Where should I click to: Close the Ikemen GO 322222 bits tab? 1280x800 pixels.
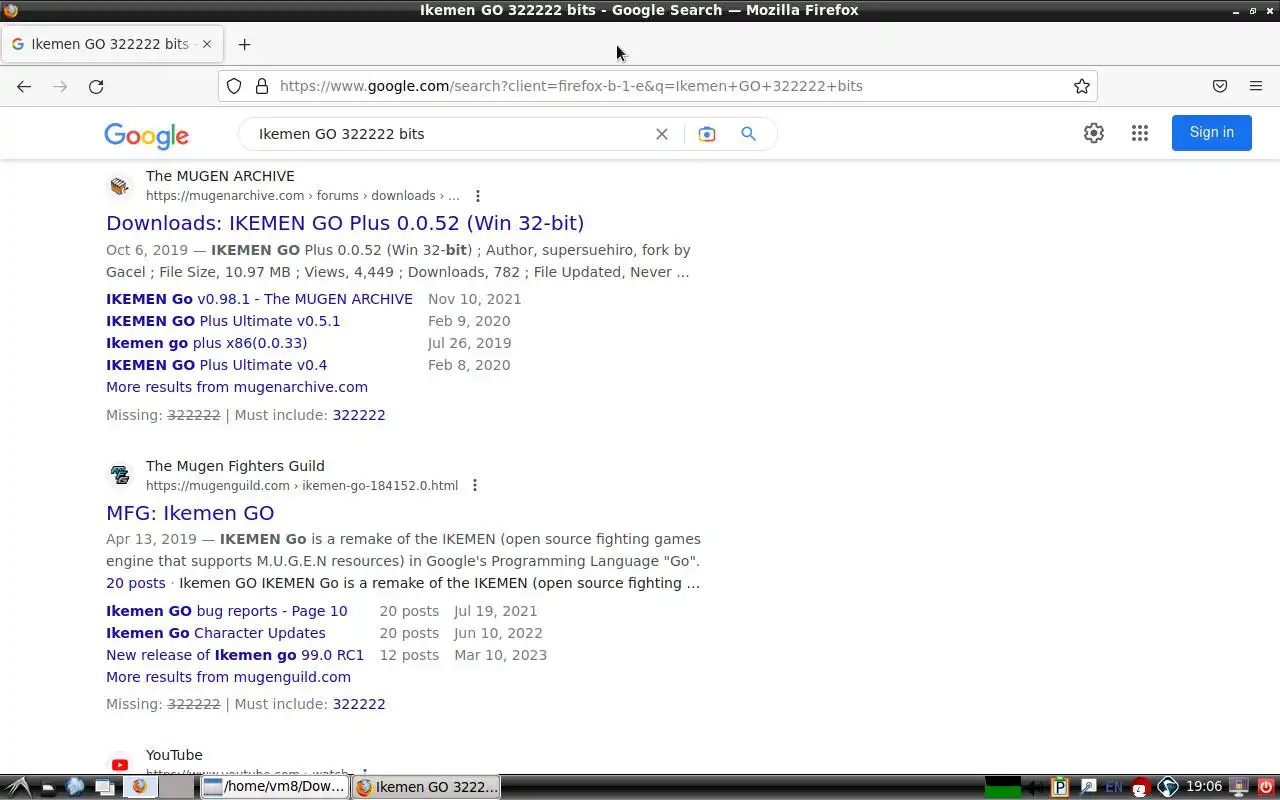pos(207,44)
